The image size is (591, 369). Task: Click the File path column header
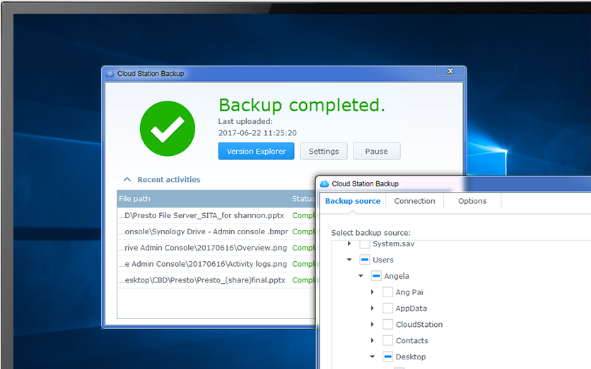pos(135,199)
